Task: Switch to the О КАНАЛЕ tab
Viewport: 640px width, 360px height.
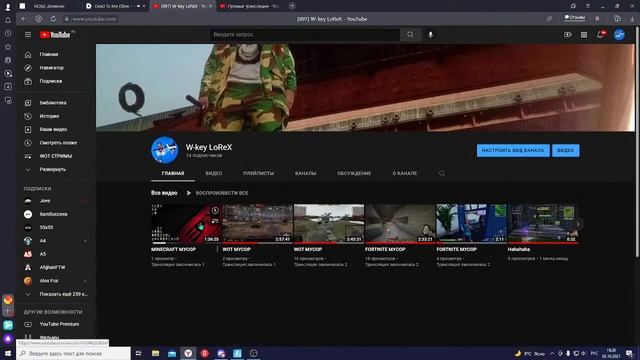Action: coord(404,173)
